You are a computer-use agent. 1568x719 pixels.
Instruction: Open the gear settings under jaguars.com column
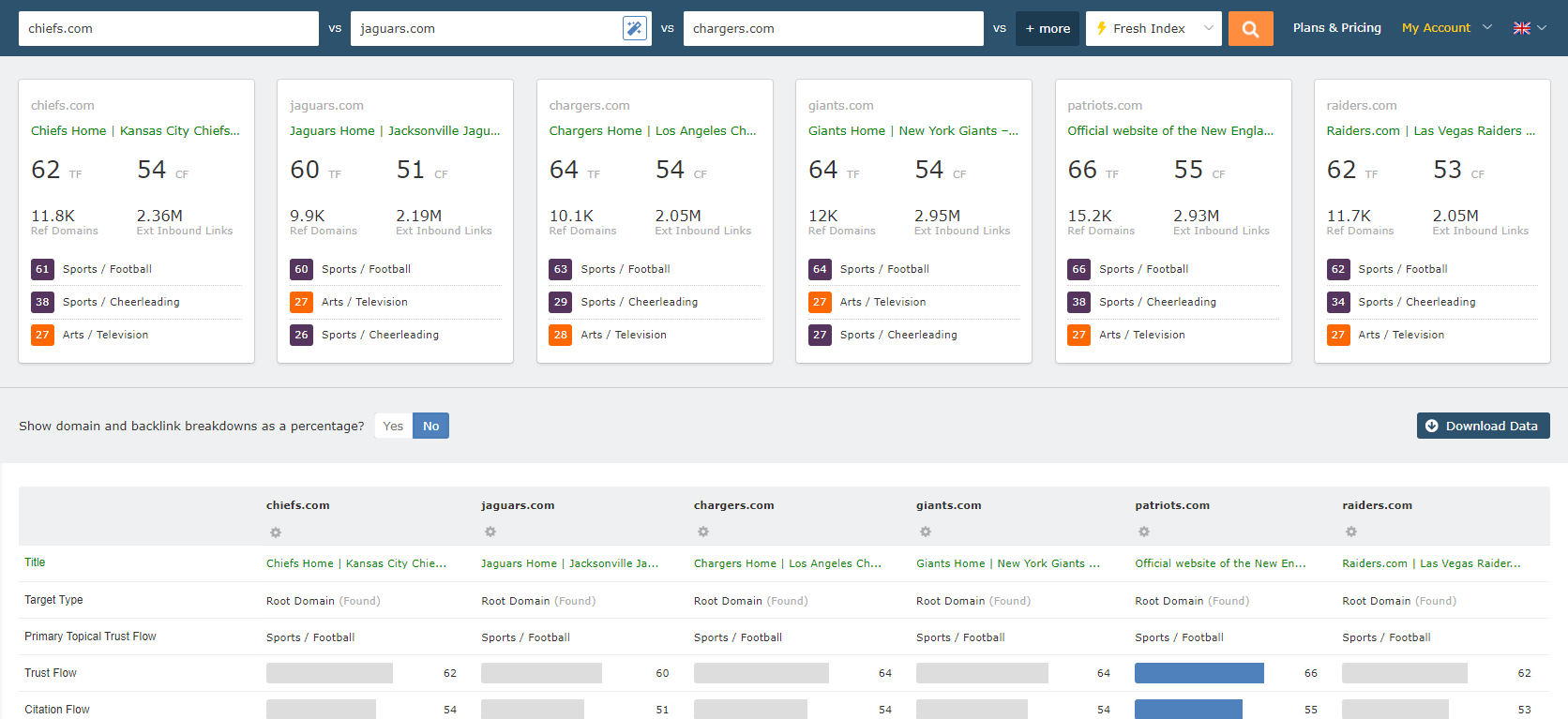tap(490, 532)
